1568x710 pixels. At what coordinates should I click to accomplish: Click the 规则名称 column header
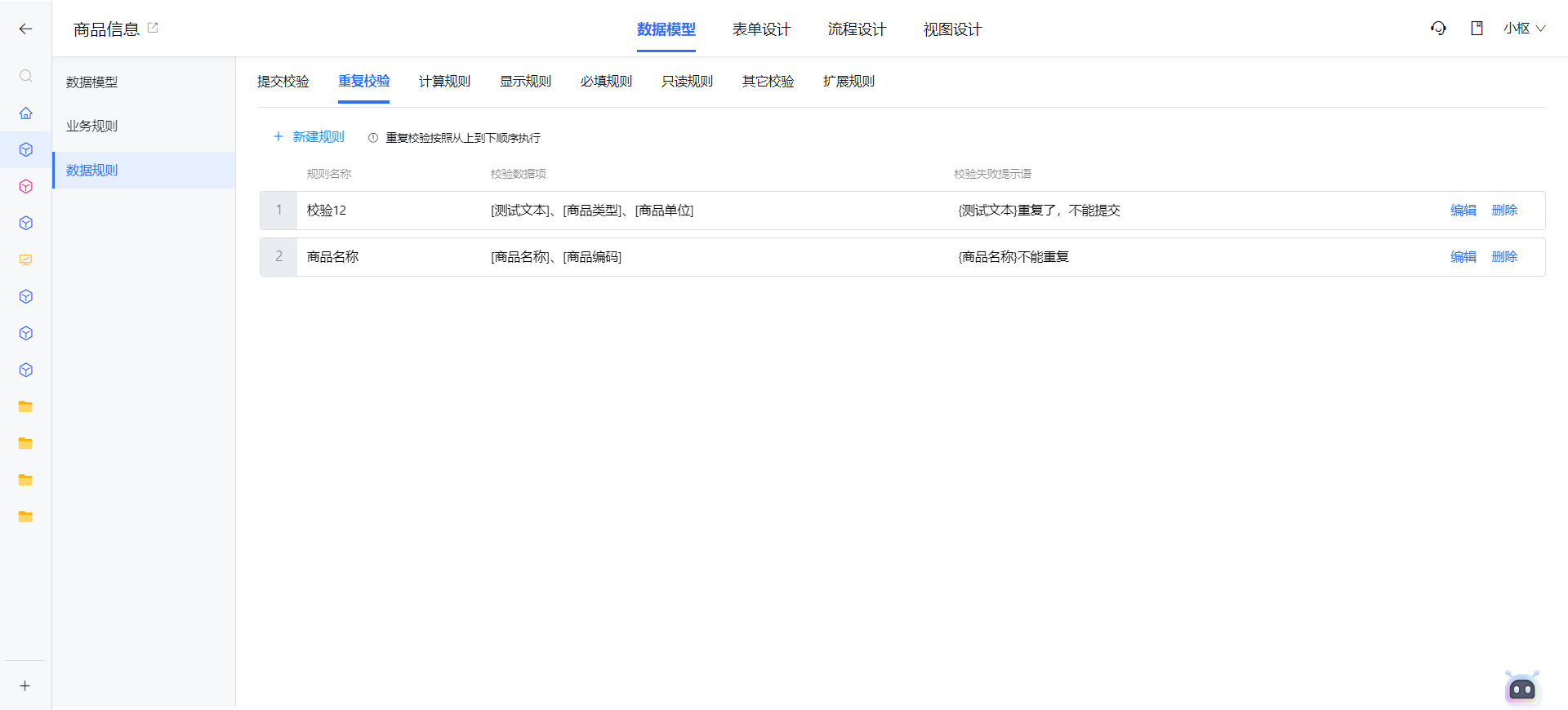(x=329, y=174)
